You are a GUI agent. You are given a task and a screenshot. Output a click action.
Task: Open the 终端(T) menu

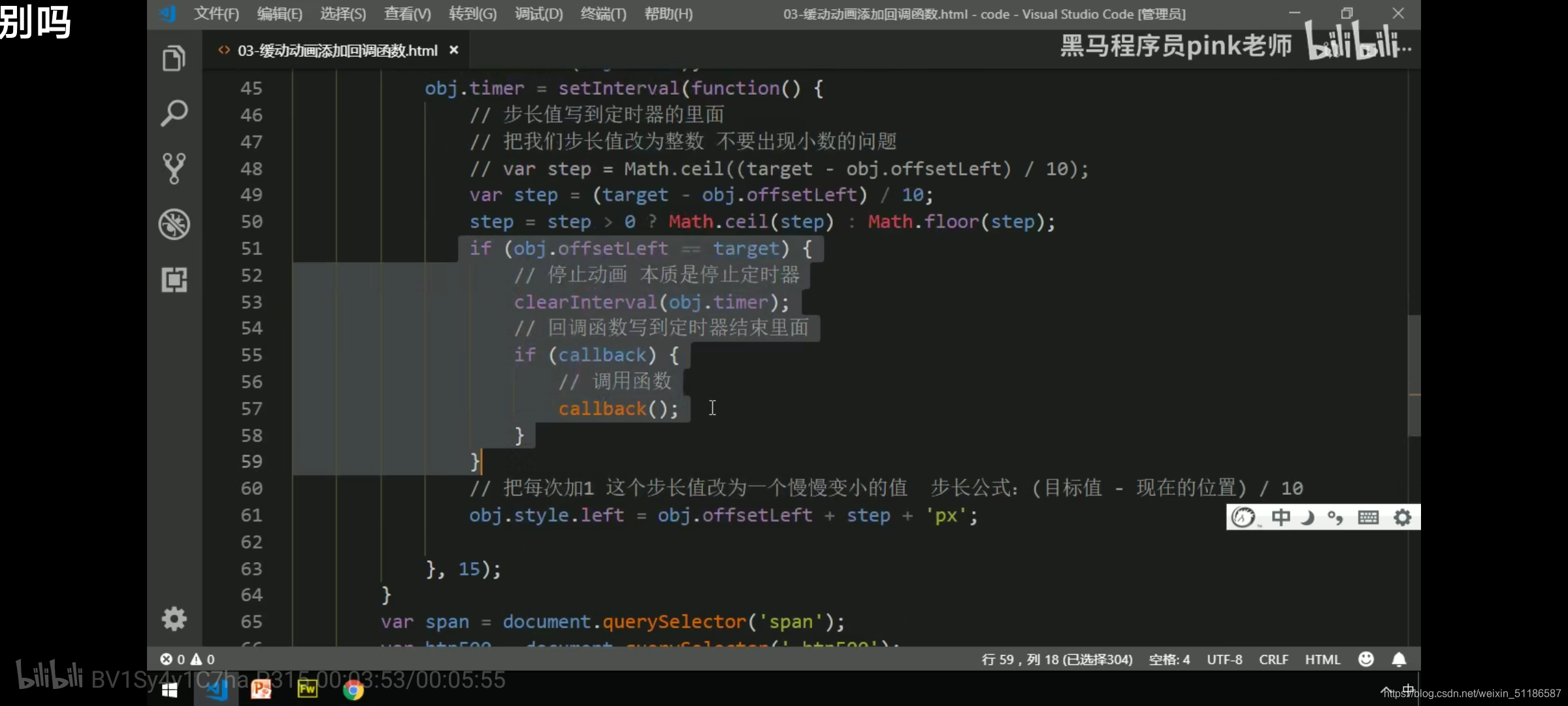coord(603,14)
